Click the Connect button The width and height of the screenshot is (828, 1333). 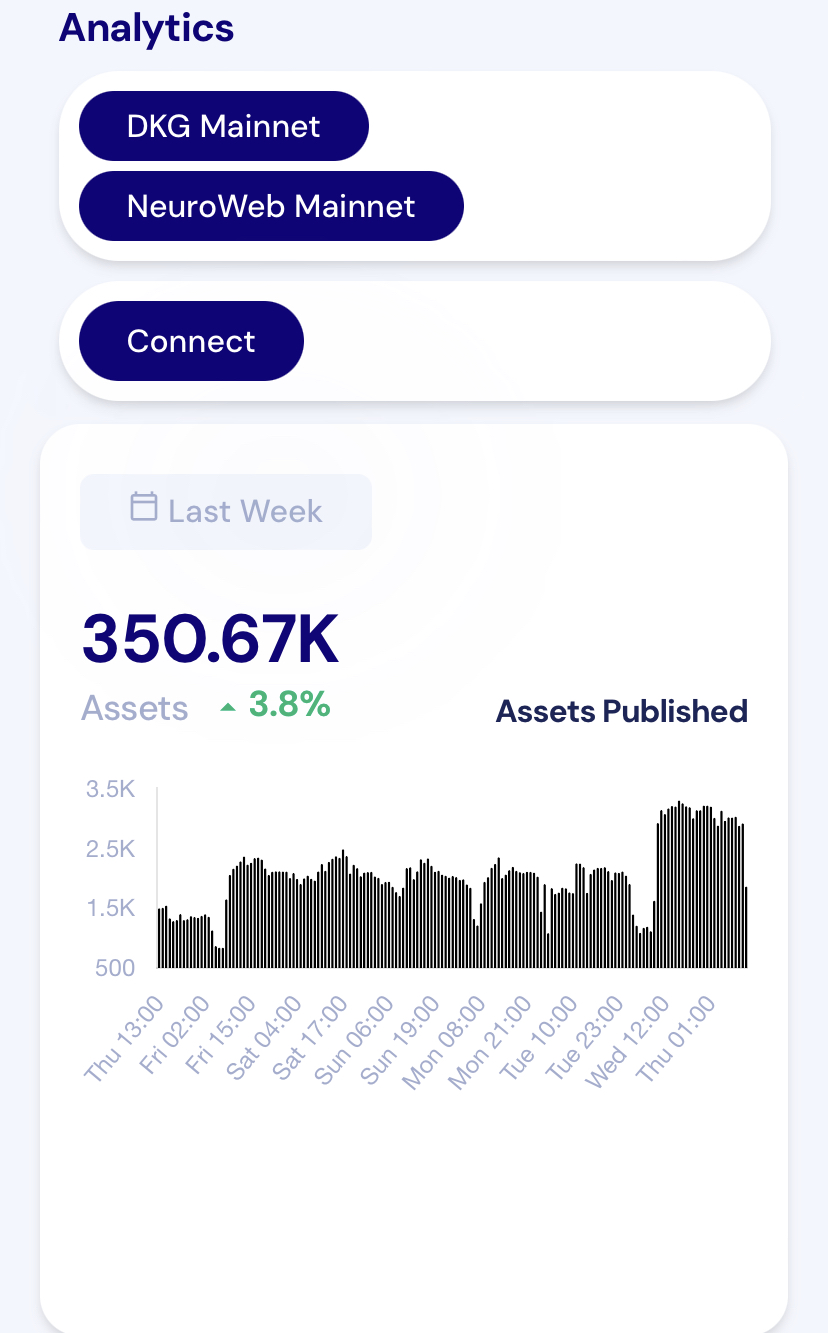point(191,341)
